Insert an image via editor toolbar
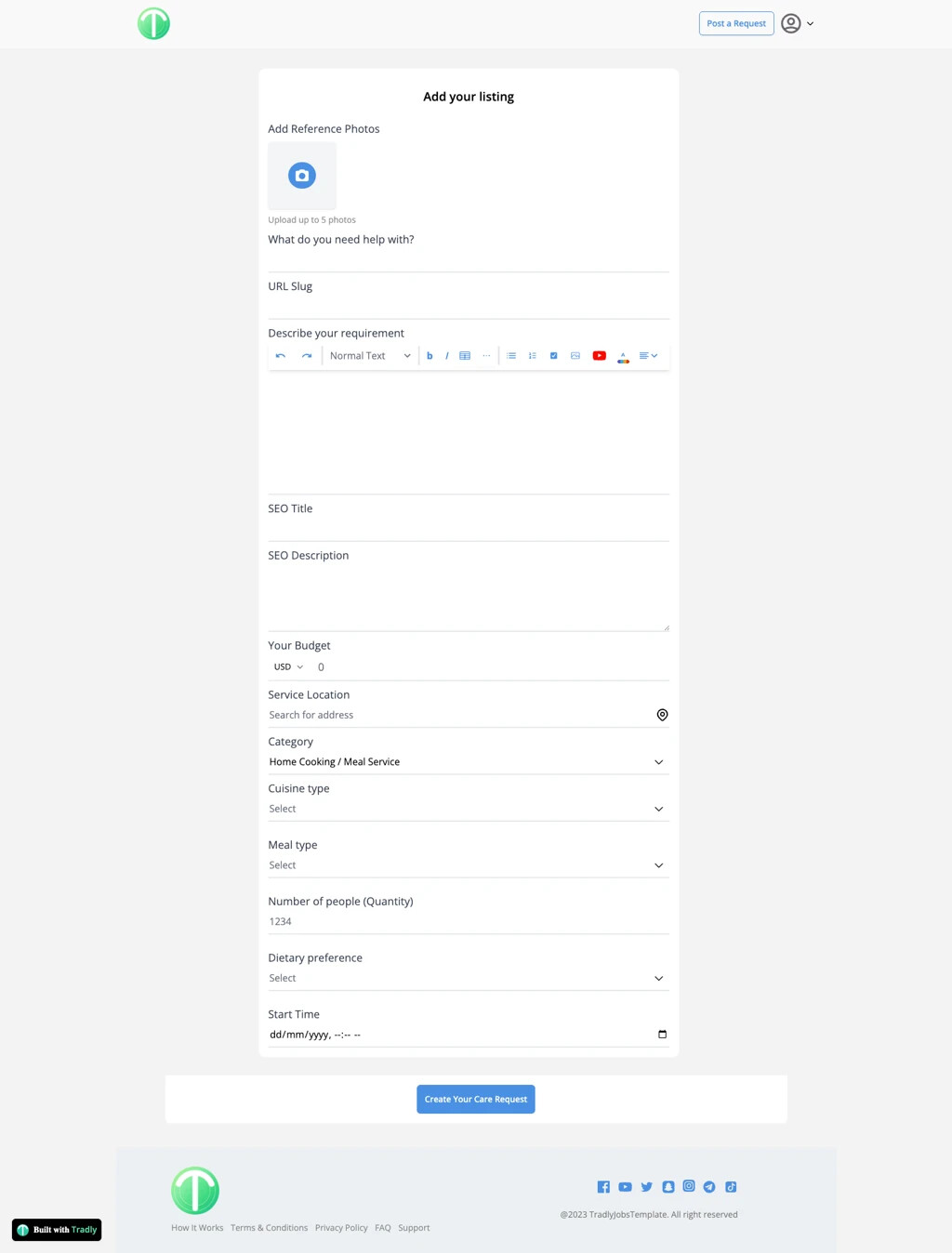 point(575,356)
